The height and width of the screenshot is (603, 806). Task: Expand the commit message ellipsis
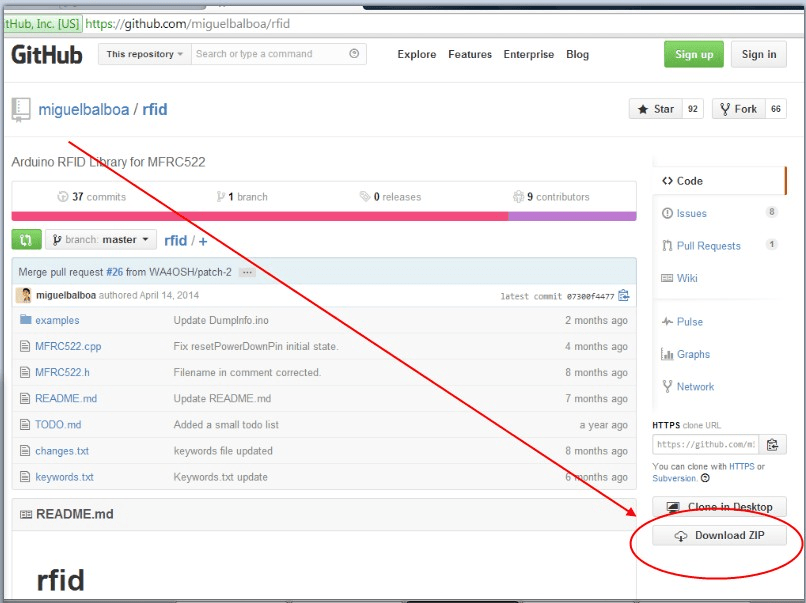click(247, 272)
